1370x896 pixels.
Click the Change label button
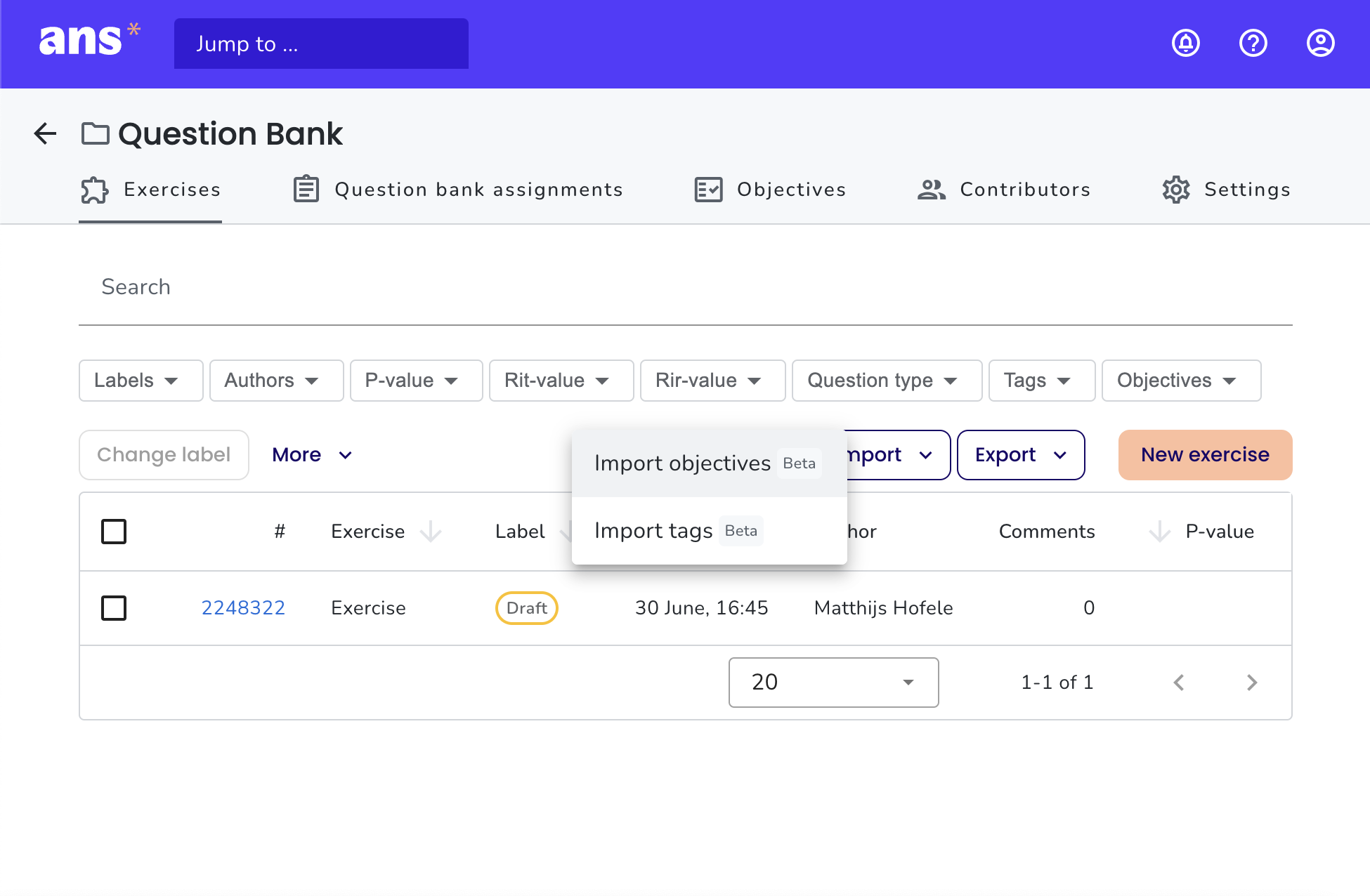(x=164, y=455)
